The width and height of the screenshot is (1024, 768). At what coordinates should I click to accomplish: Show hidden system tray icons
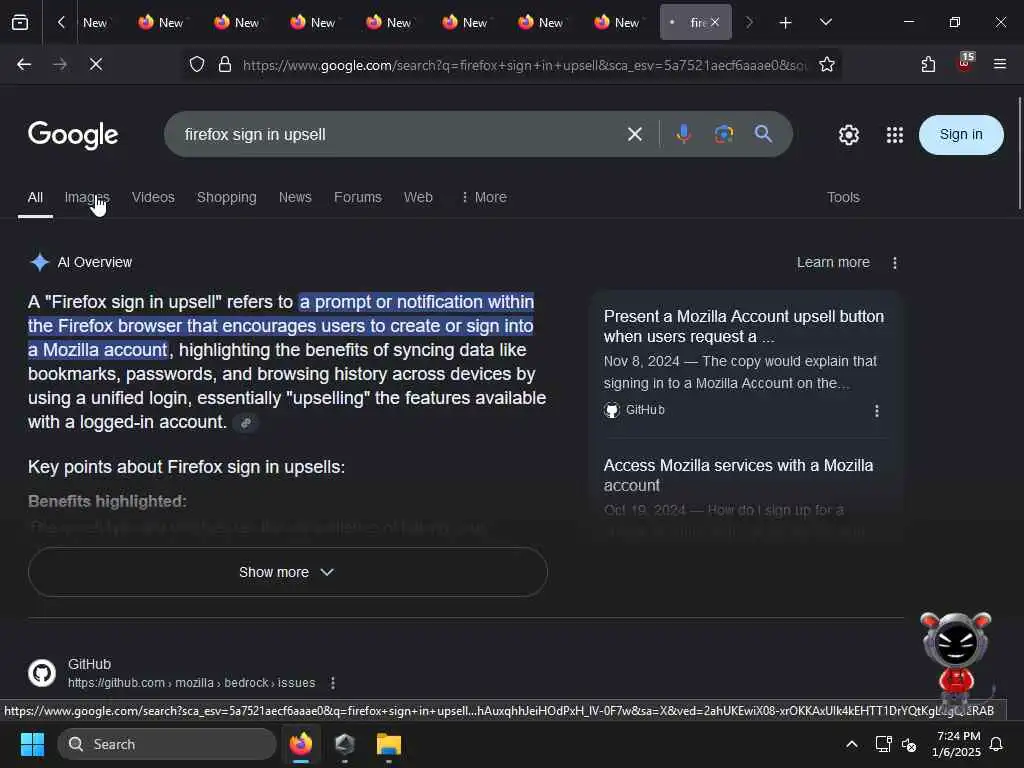(x=852, y=744)
